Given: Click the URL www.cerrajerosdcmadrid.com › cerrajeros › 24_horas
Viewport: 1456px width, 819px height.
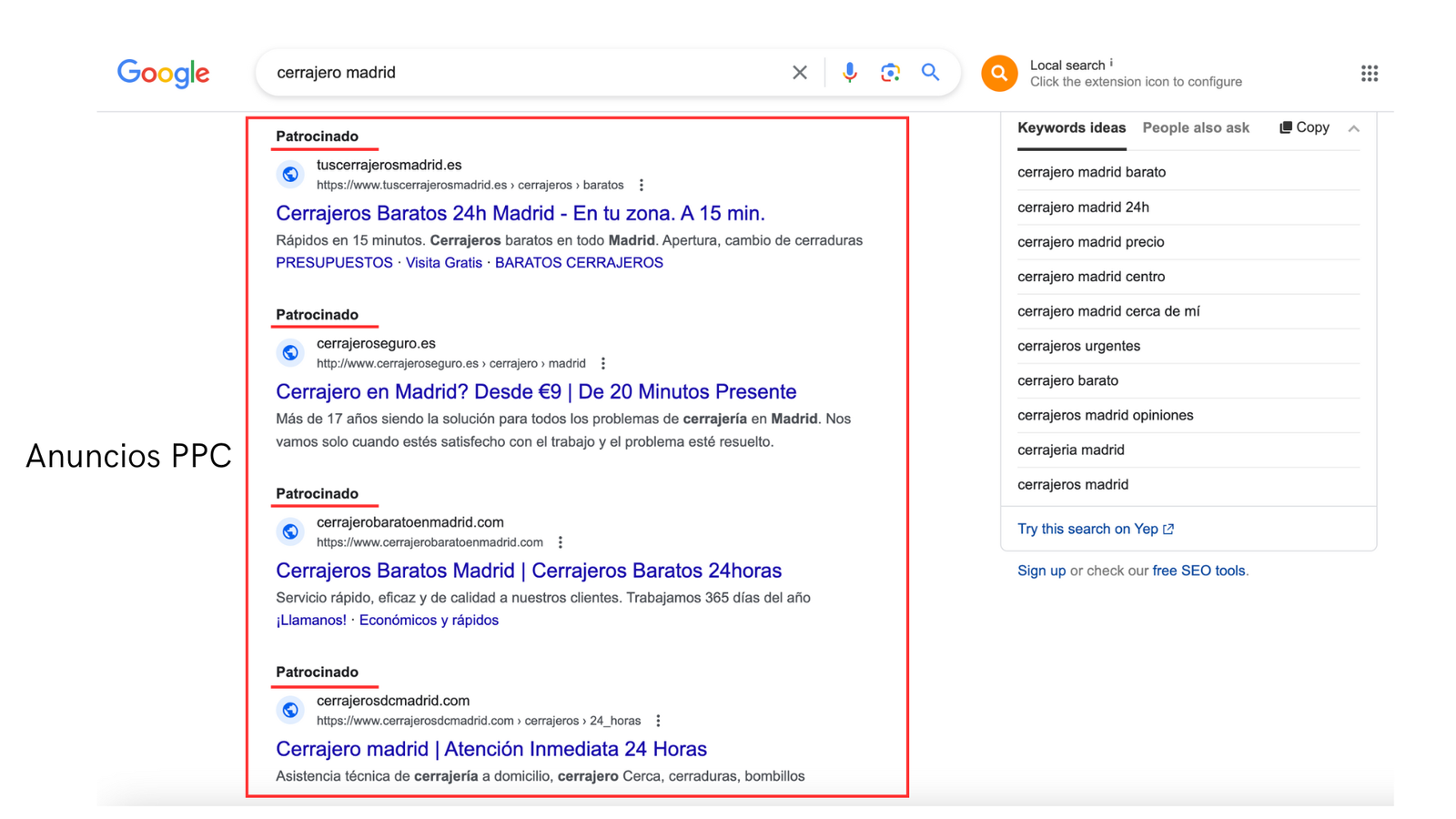Looking at the screenshot, I should pyautogui.click(x=479, y=721).
